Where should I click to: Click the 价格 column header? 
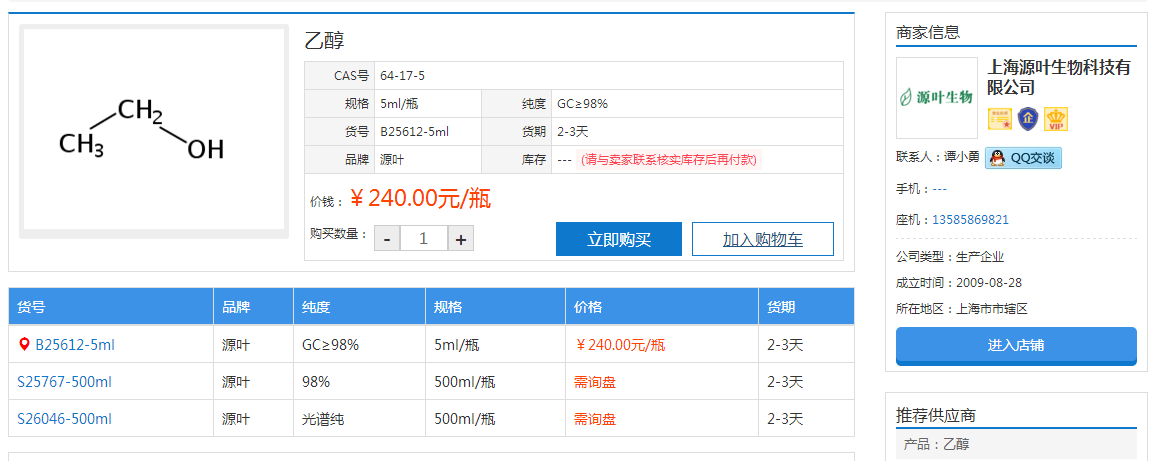[x=588, y=307]
